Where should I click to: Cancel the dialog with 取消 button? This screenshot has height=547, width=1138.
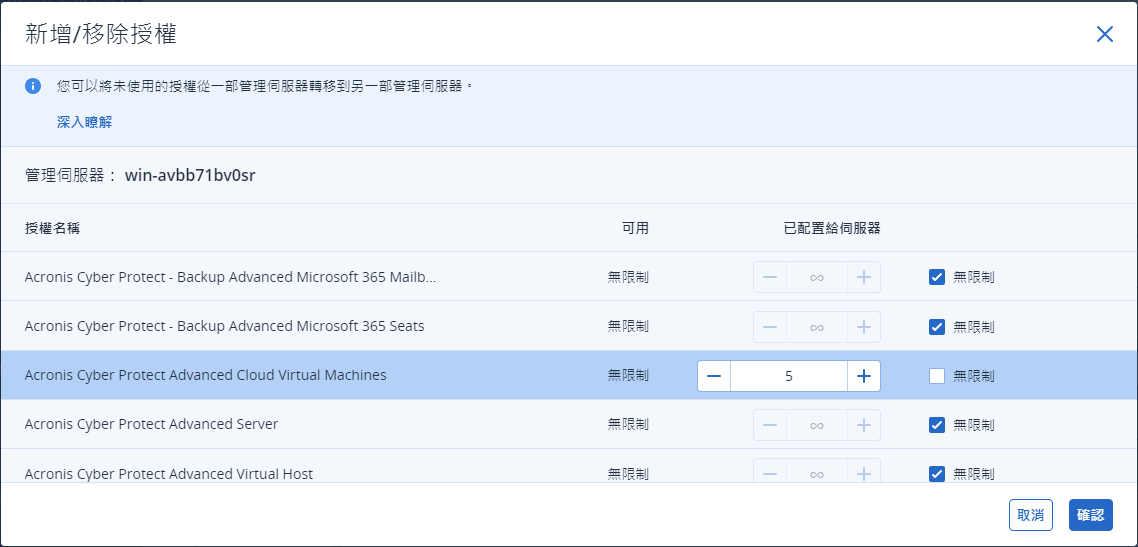point(1031,515)
